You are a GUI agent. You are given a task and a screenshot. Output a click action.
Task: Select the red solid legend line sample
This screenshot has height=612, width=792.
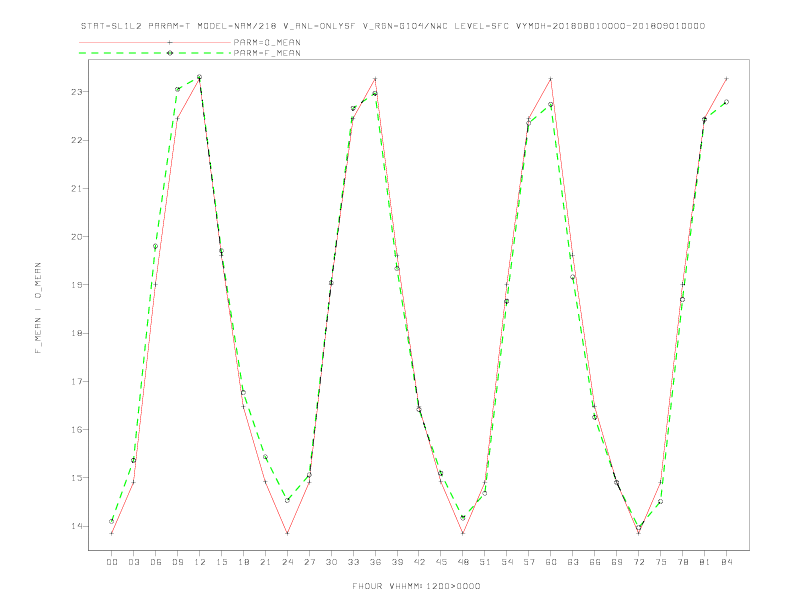point(155,42)
